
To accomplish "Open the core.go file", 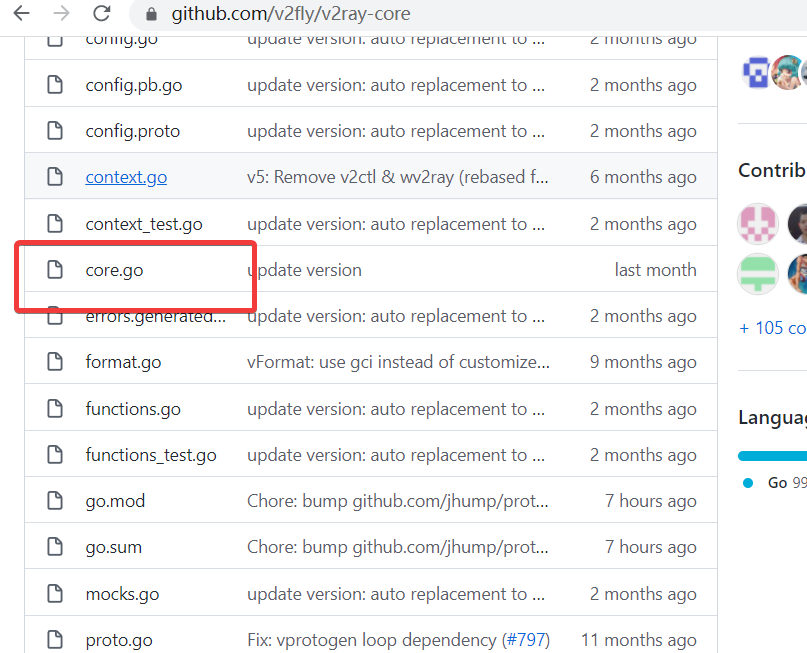I will pos(114,270).
